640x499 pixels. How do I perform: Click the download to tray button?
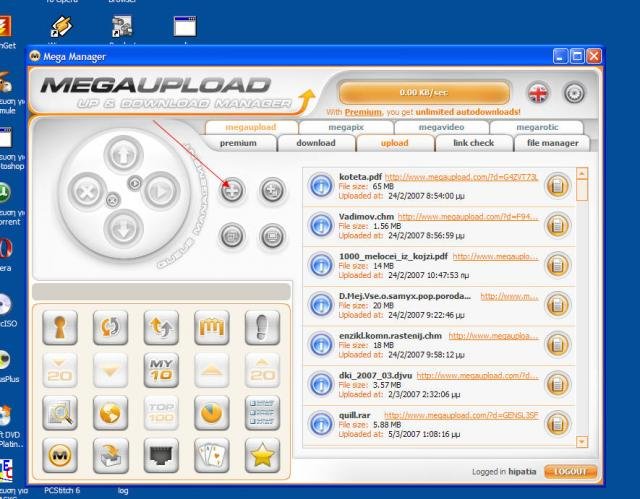point(111,455)
